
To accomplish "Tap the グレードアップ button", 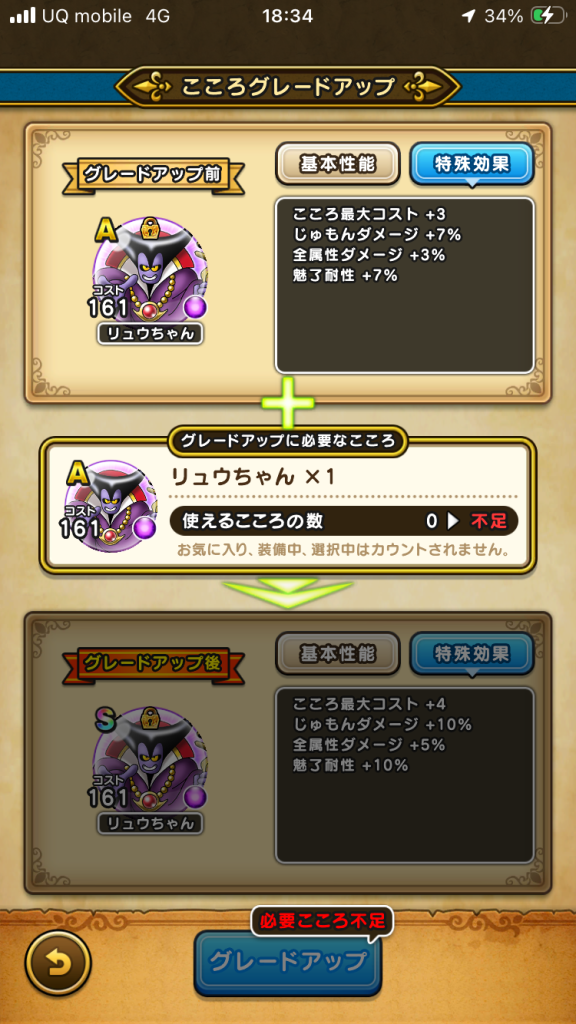I will [287, 963].
